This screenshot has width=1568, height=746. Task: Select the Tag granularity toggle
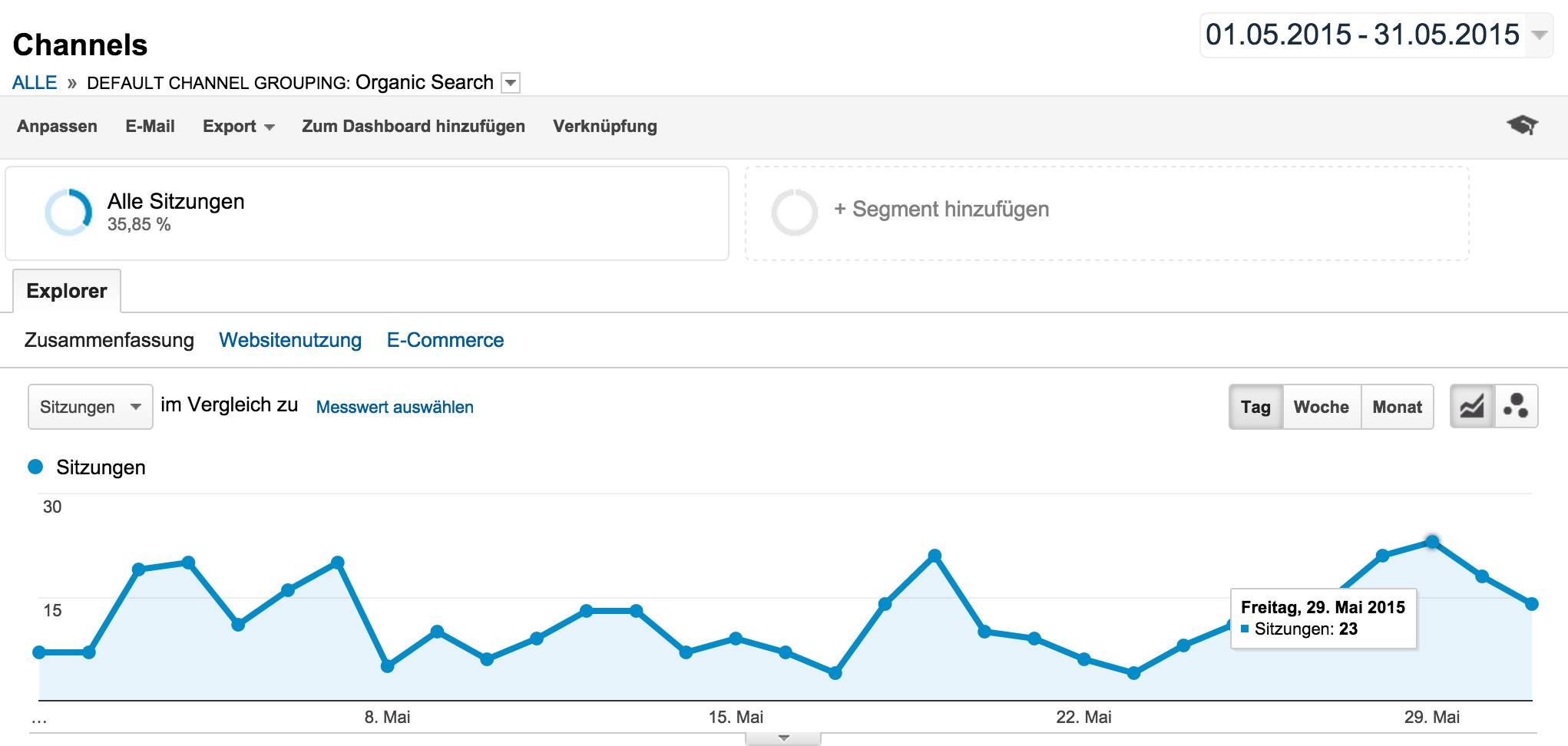[1255, 407]
